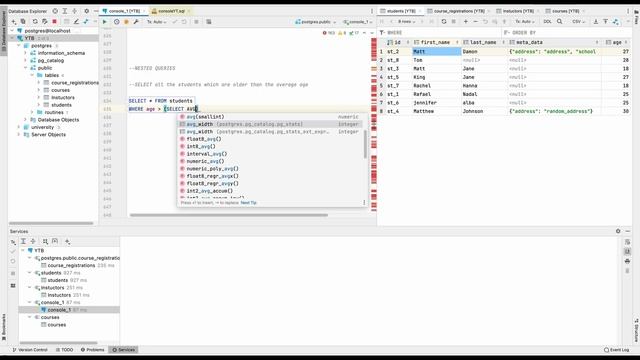The image size is (640, 360).
Task: Open the Event Log
Action: tap(616, 350)
